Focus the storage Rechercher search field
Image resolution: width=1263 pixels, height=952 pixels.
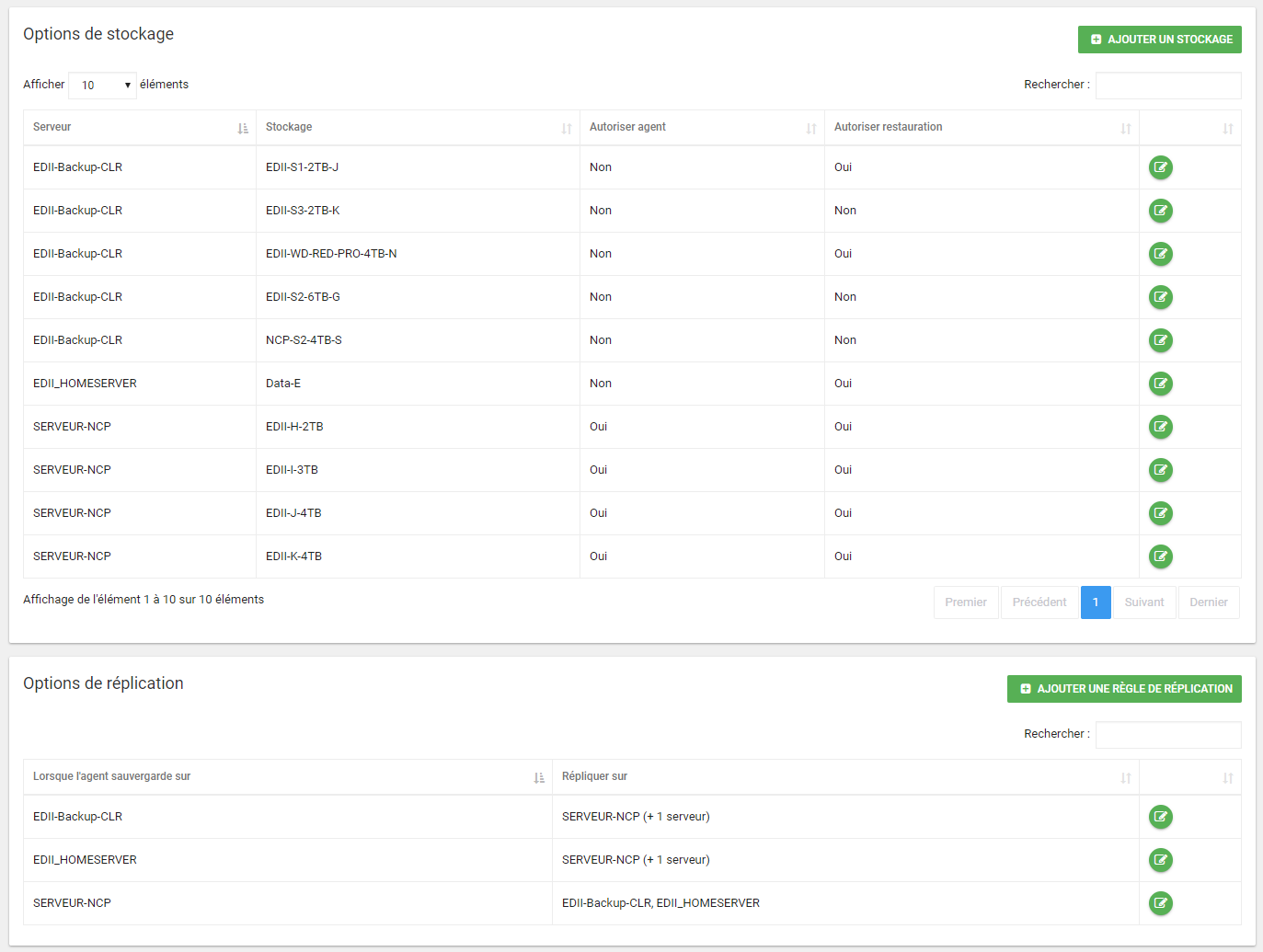click(1168, 86)
